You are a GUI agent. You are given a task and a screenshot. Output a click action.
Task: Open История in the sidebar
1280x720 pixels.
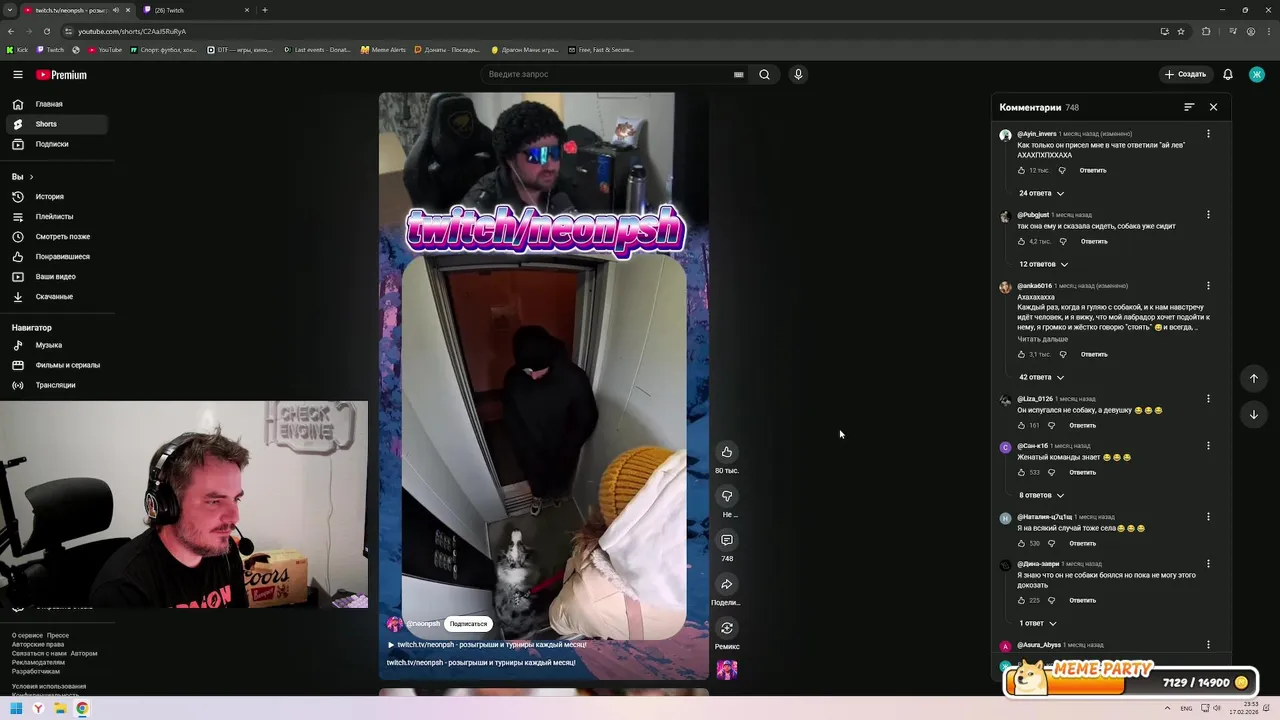(56, 197)
